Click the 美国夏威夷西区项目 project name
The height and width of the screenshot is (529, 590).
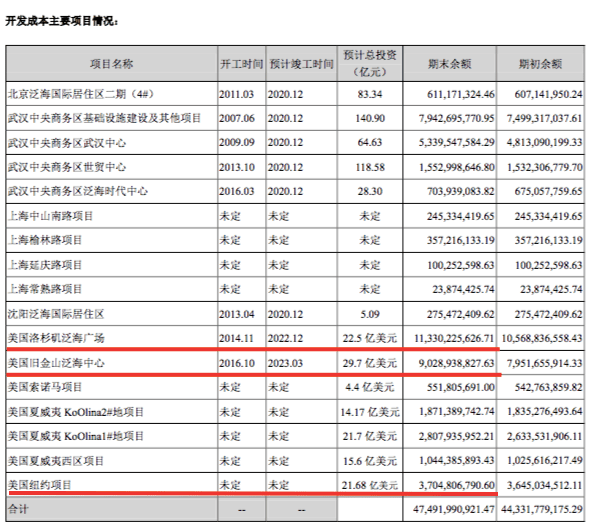pos(56,461)
